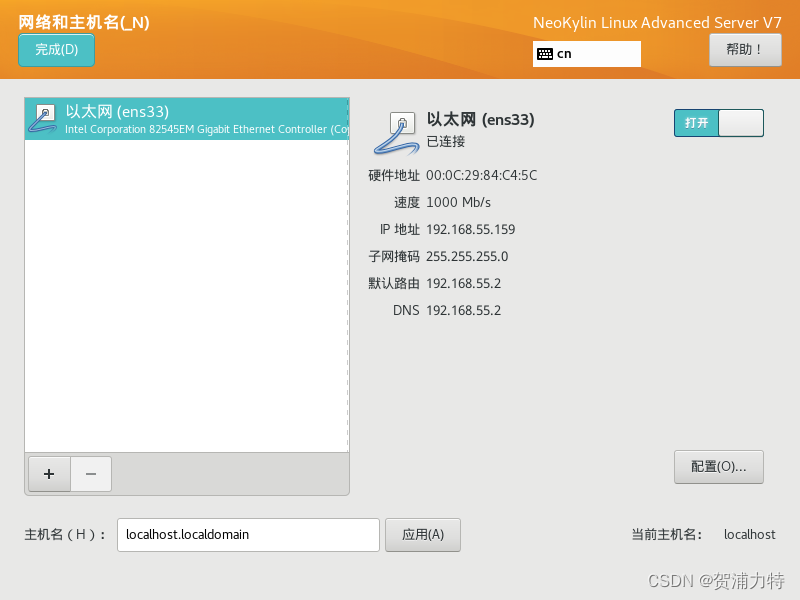
Task: Click the 主机名 (H) label
Action: coord(65,535)
